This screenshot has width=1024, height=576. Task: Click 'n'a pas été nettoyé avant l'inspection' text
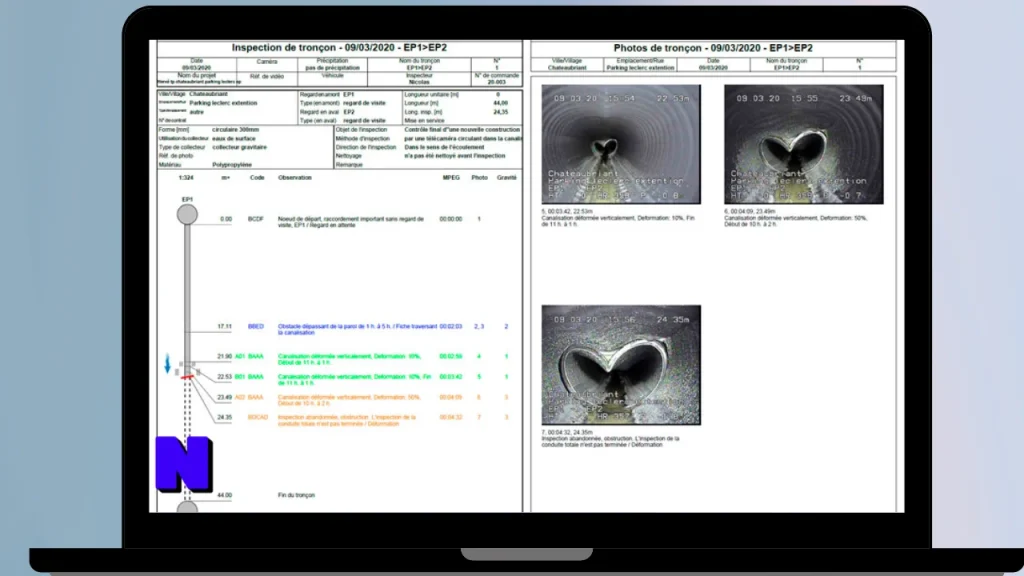click(x=455, y=156)
